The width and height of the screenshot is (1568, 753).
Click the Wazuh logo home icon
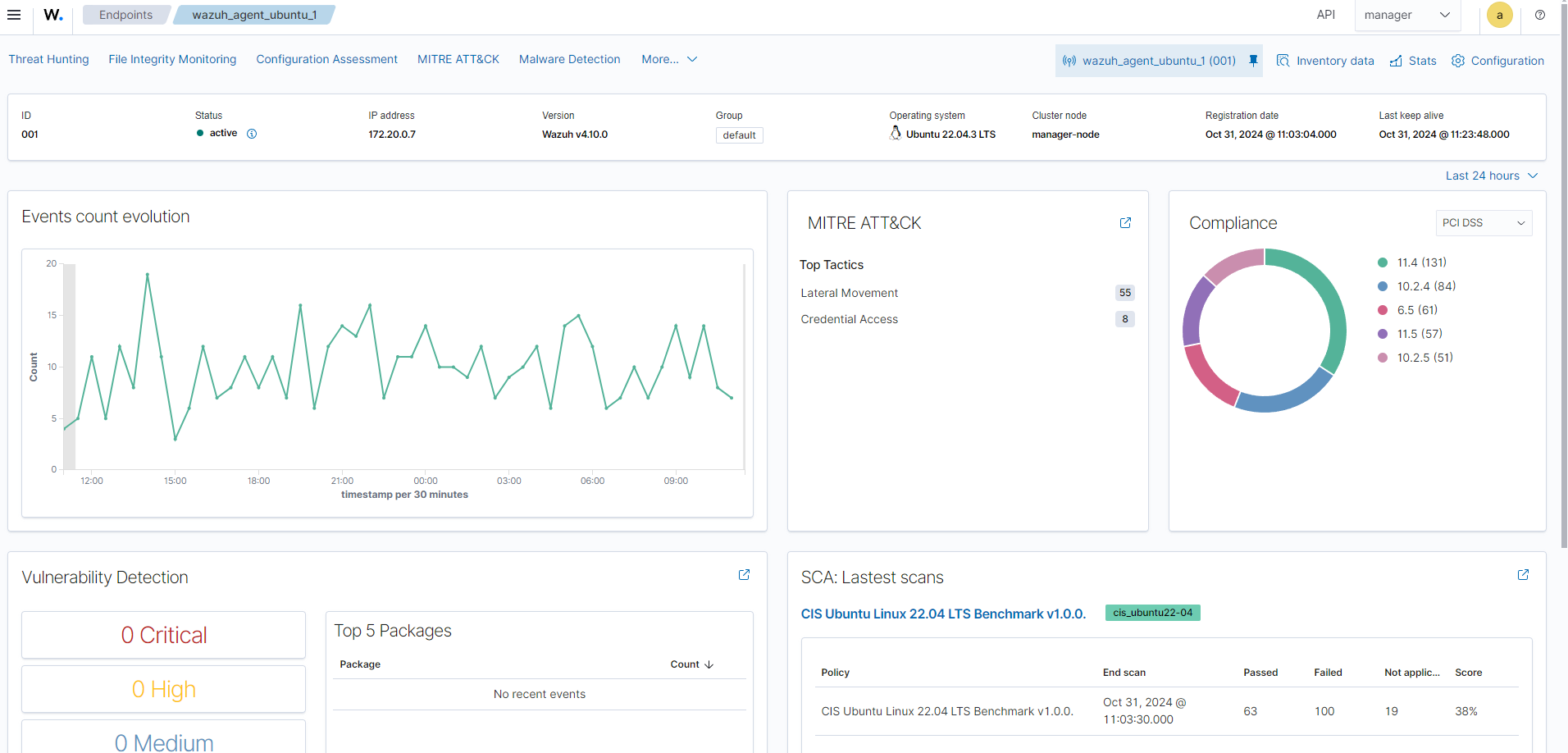click(53, 15)
